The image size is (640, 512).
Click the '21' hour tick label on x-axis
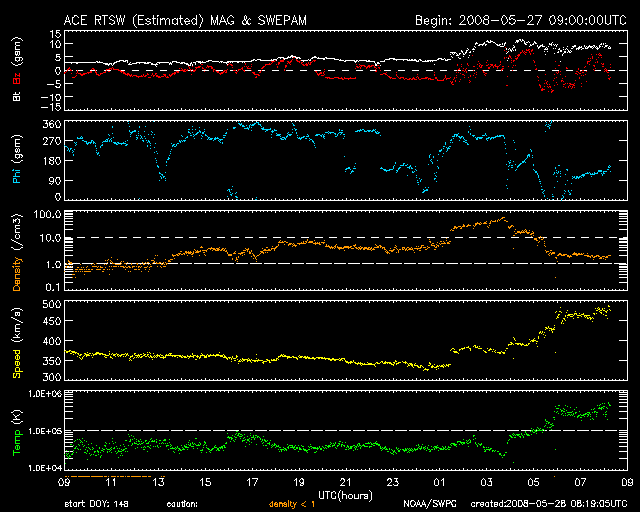[x=346, y=483]
